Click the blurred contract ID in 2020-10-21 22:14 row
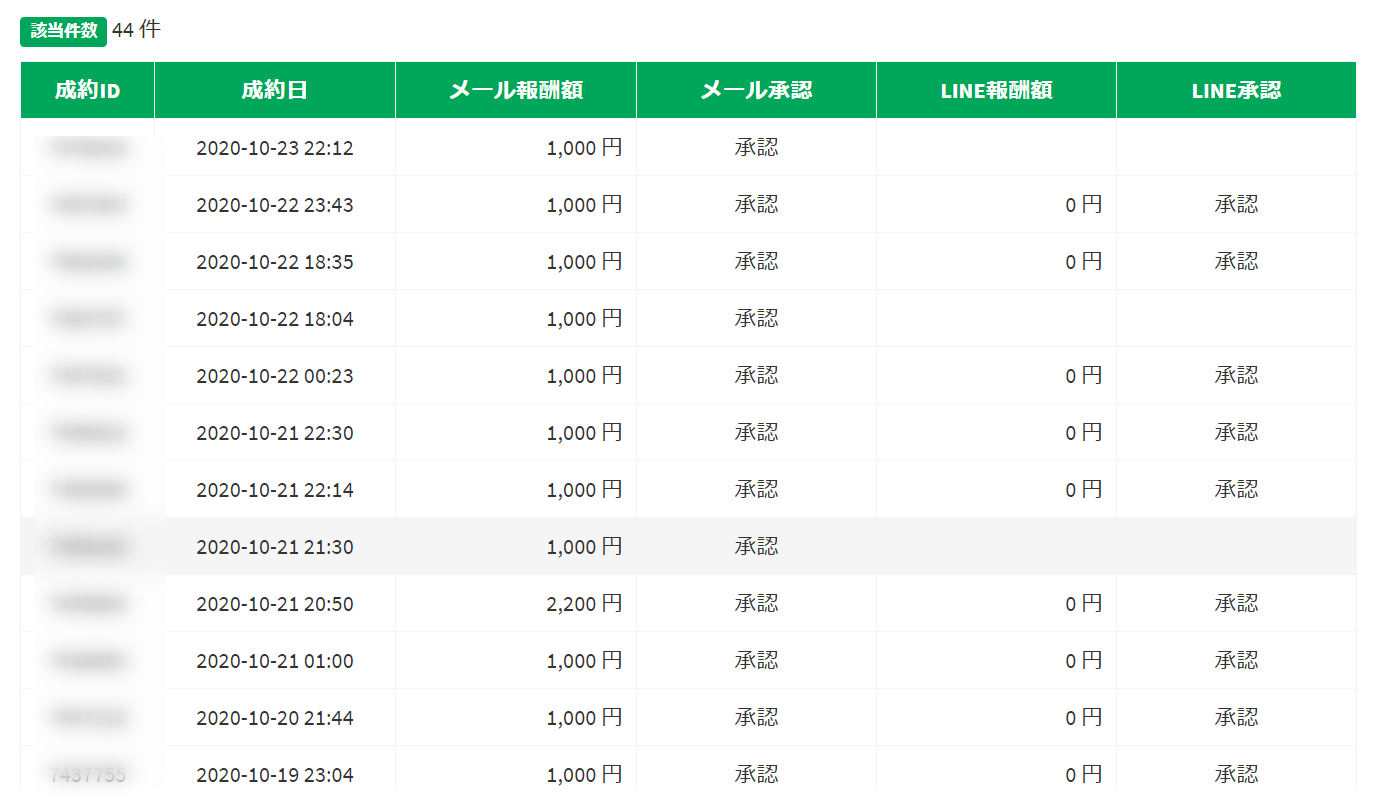This screenshot has height=809, width=1380. click(x=88, y=490)
